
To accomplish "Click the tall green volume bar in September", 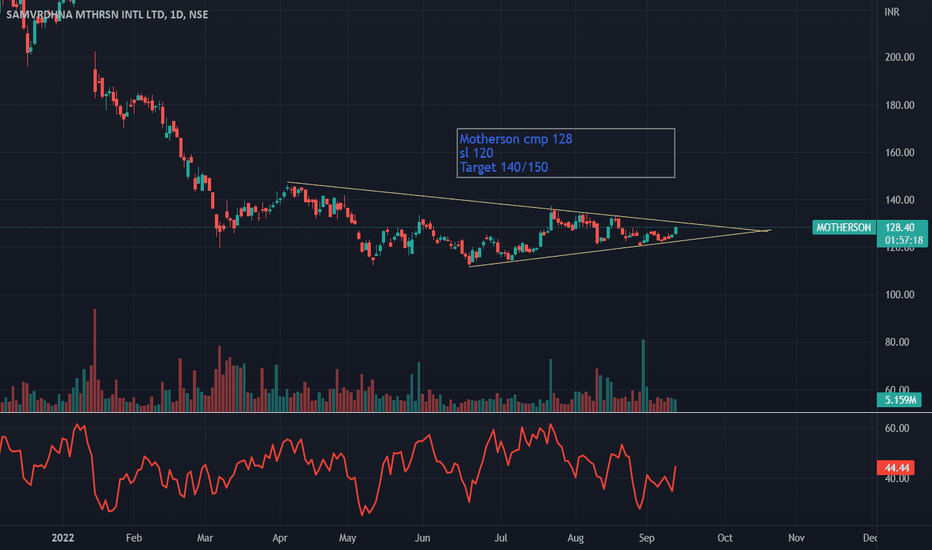I will tap(643, 376).
